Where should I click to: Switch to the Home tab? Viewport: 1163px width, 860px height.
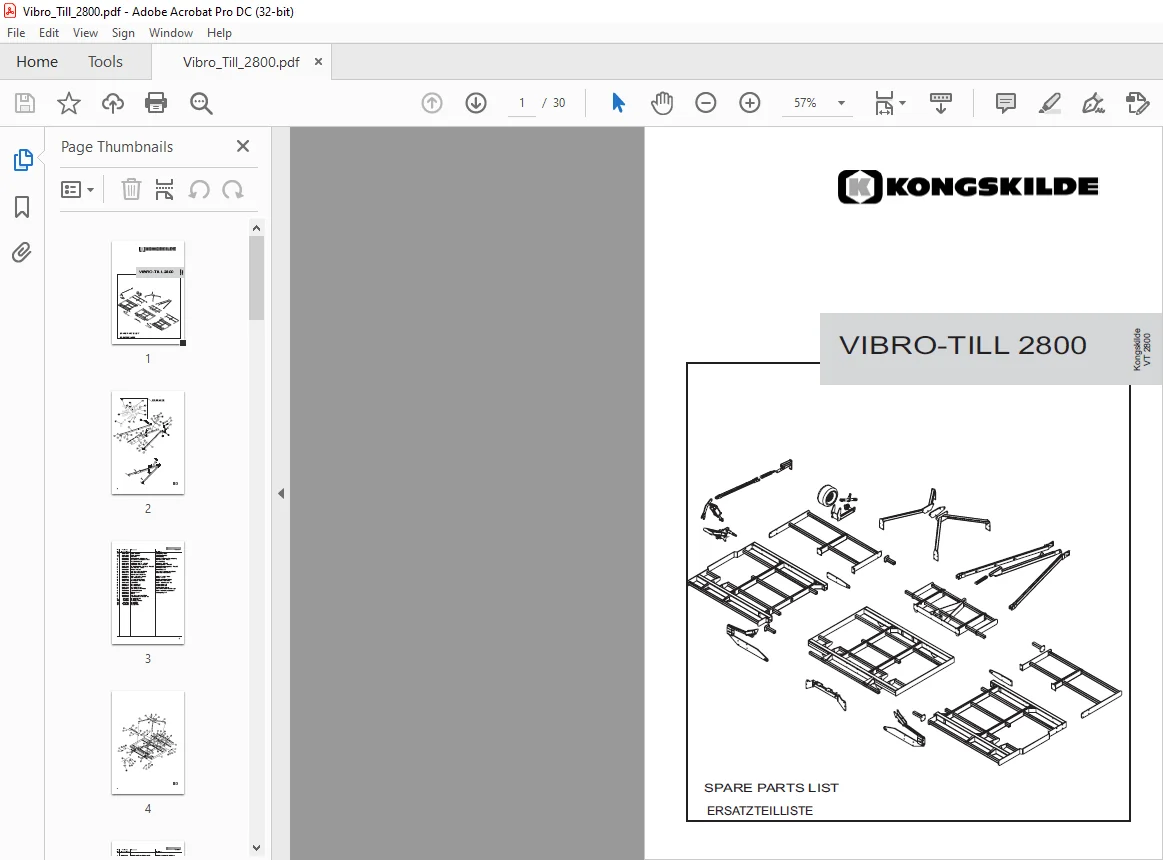pos(37,62)
